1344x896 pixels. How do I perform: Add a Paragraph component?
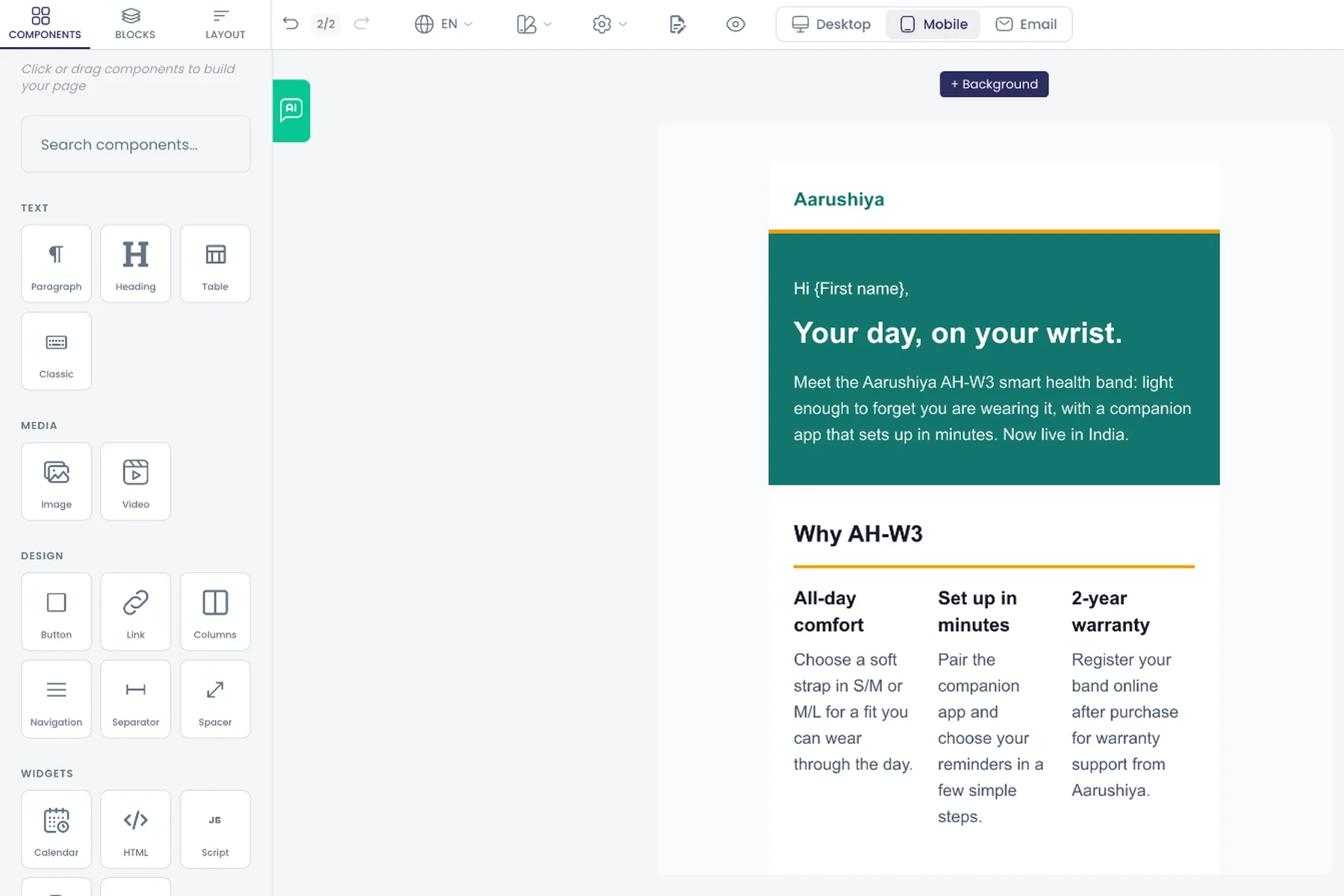pos(56,264)
